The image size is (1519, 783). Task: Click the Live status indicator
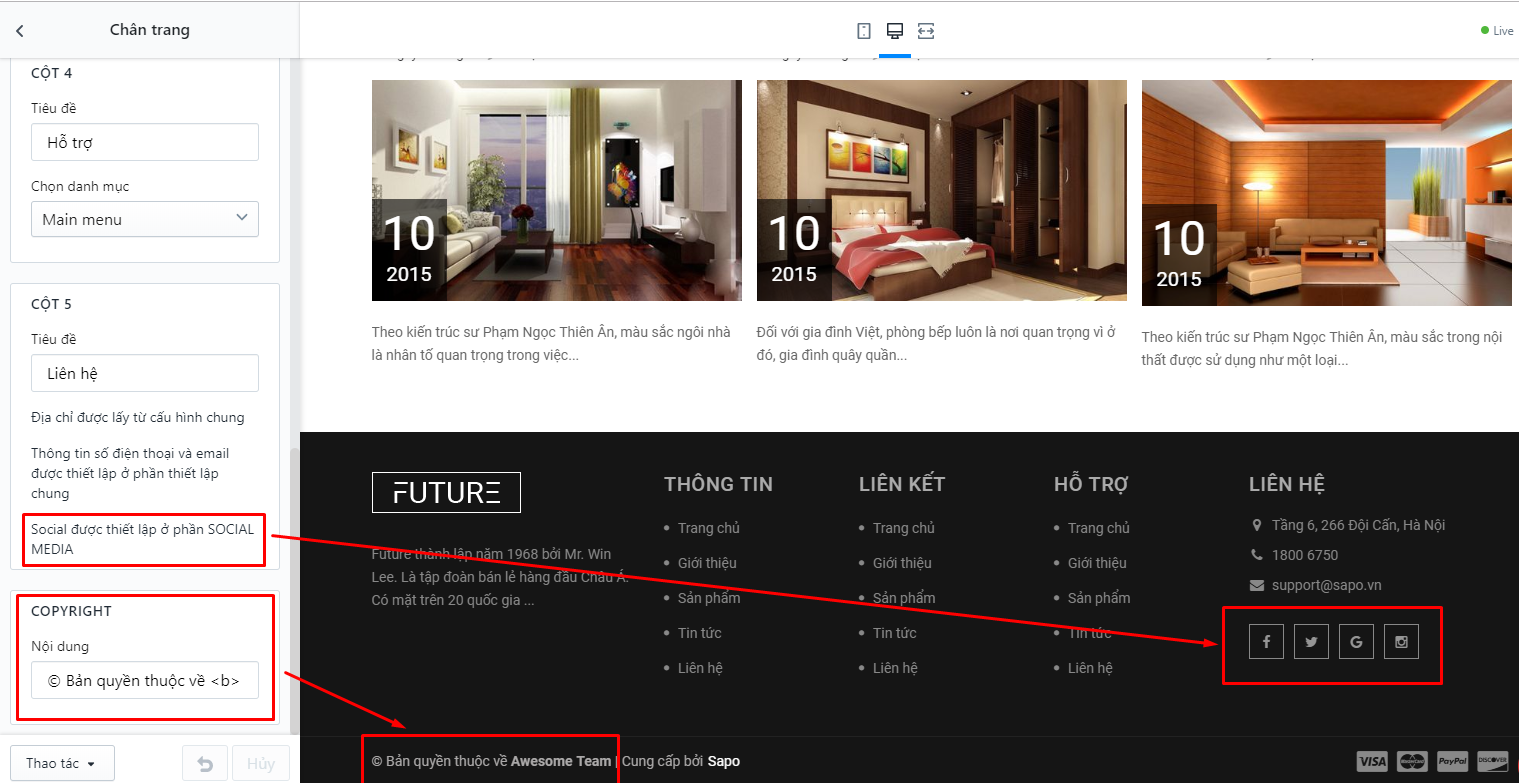1497,31
